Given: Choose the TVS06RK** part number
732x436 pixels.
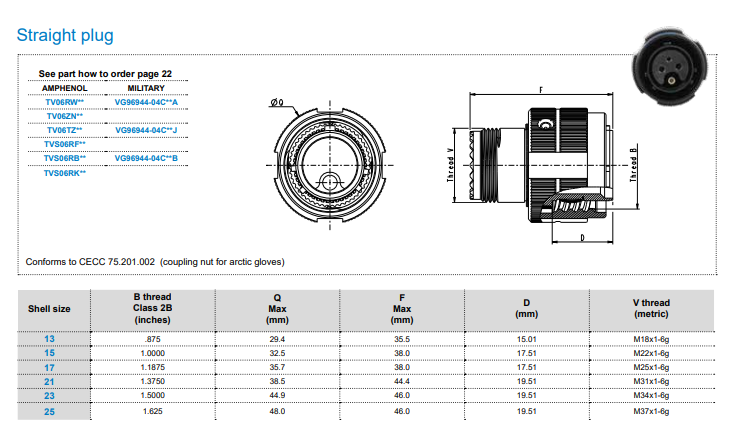Looking at the screenshot, I should click(65, 172).
